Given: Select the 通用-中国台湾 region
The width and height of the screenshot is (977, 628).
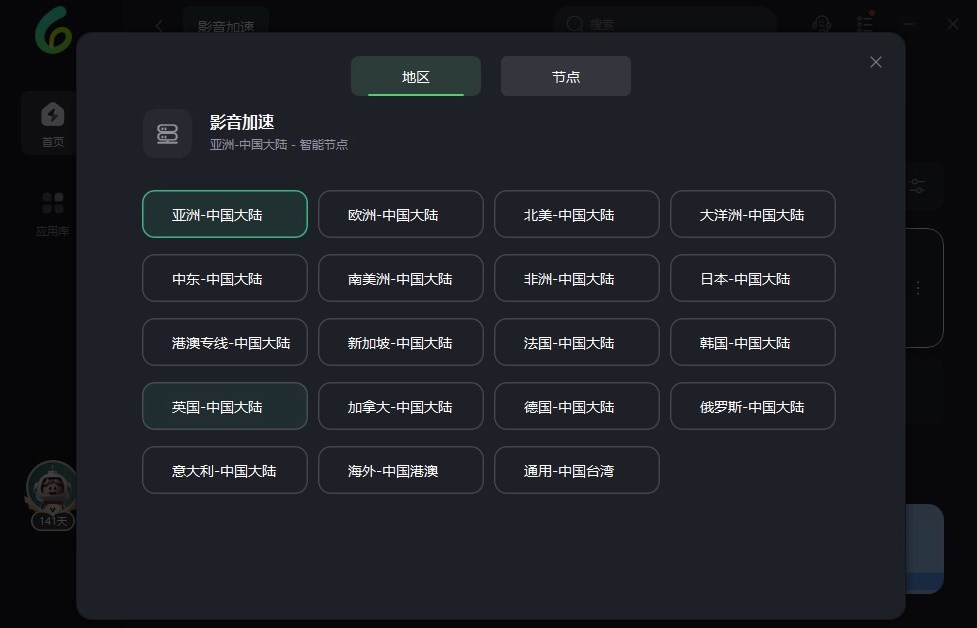Looking at the screenshot, I should pos(576,470).
